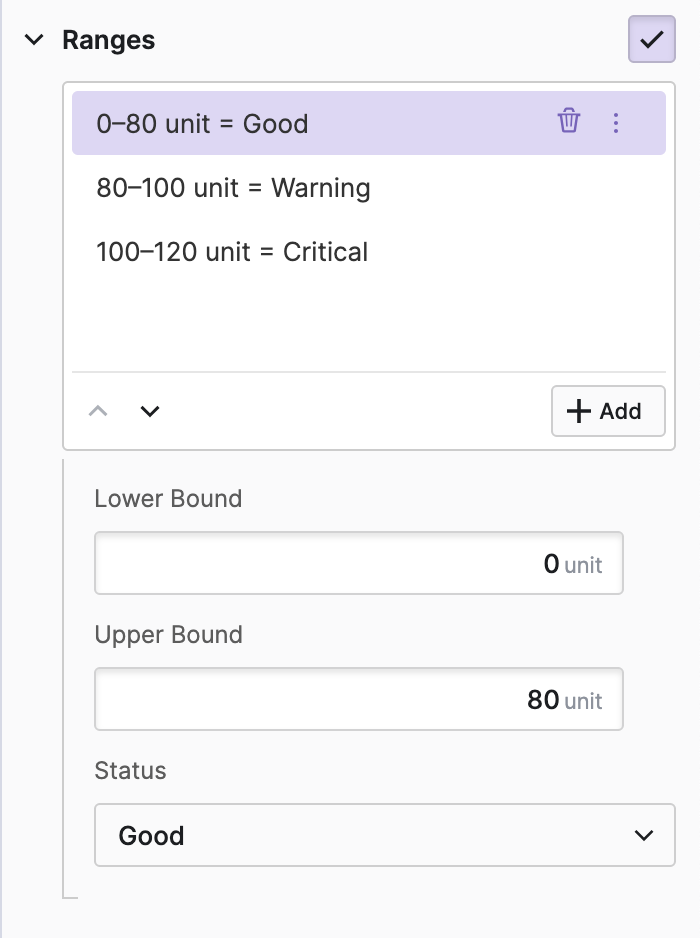Click the Lower Bound label
This screenshot has height=938, width=700.
168,499
